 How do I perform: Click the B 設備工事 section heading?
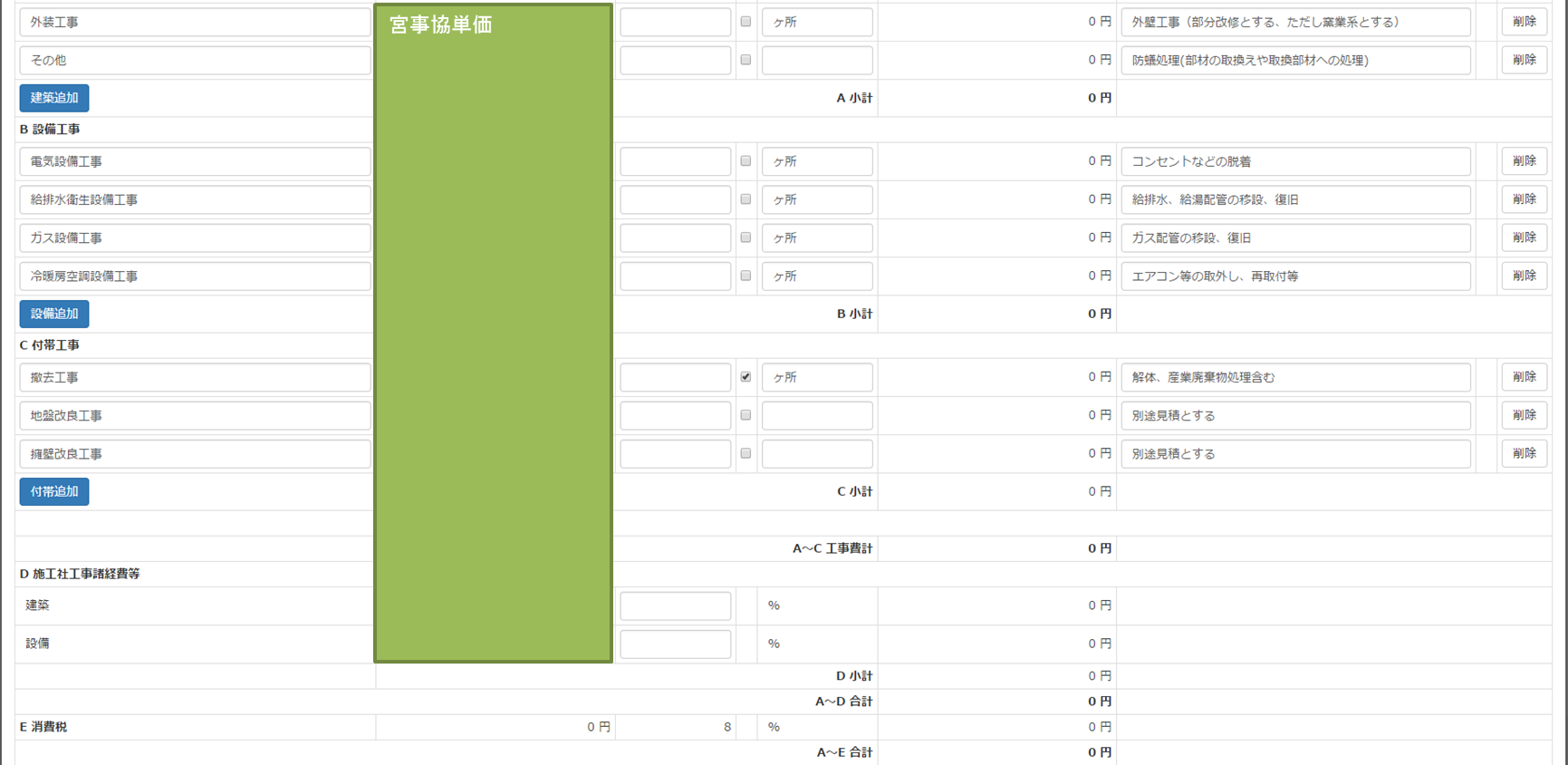[x=50, y=130]
